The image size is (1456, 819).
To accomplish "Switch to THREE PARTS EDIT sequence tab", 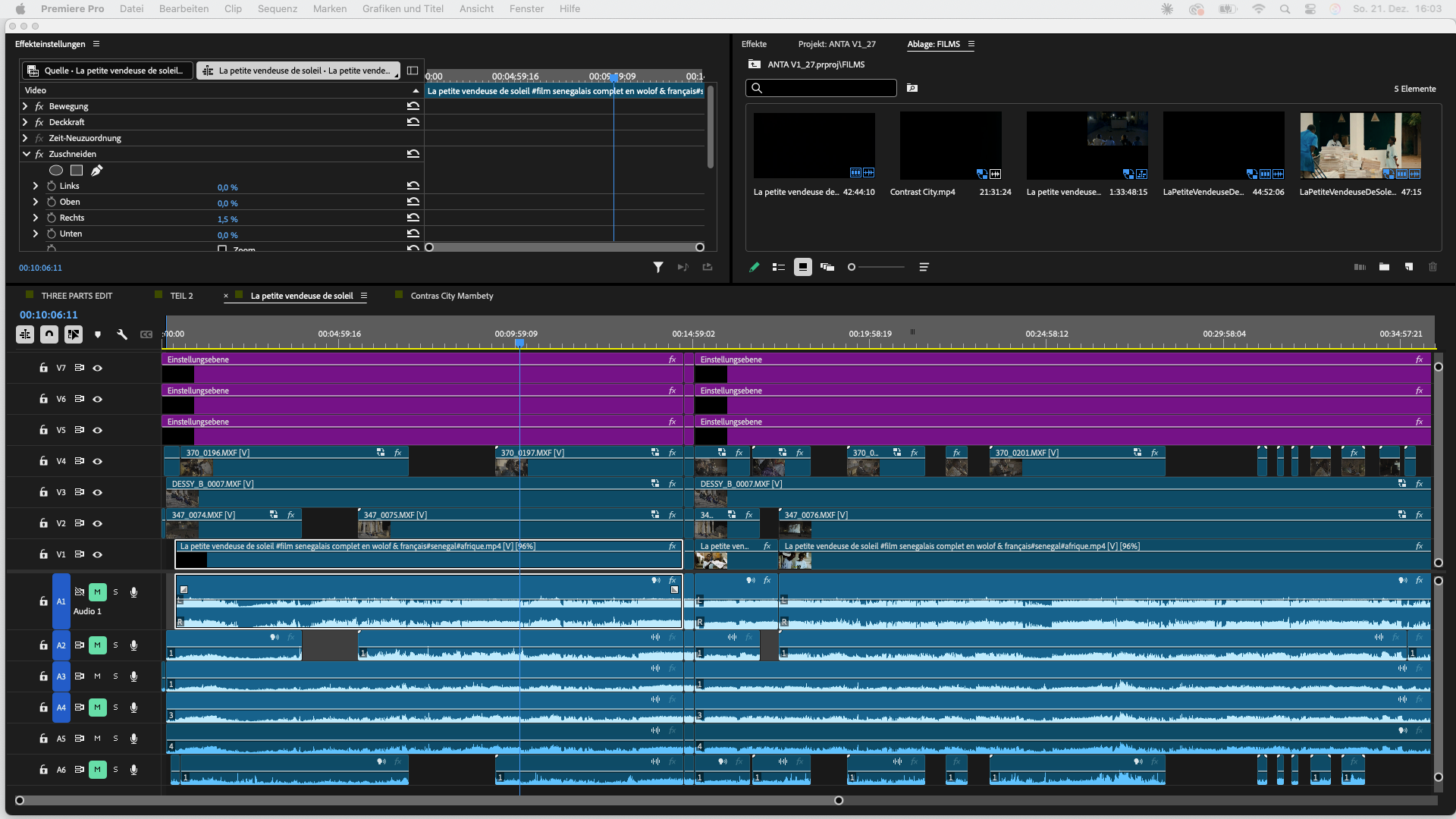I will click(77, 296).
